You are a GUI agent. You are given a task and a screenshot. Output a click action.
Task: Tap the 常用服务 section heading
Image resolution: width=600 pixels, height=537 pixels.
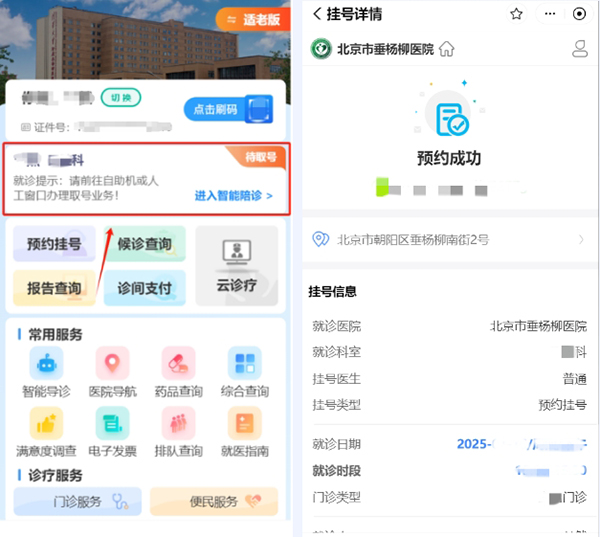55,334
